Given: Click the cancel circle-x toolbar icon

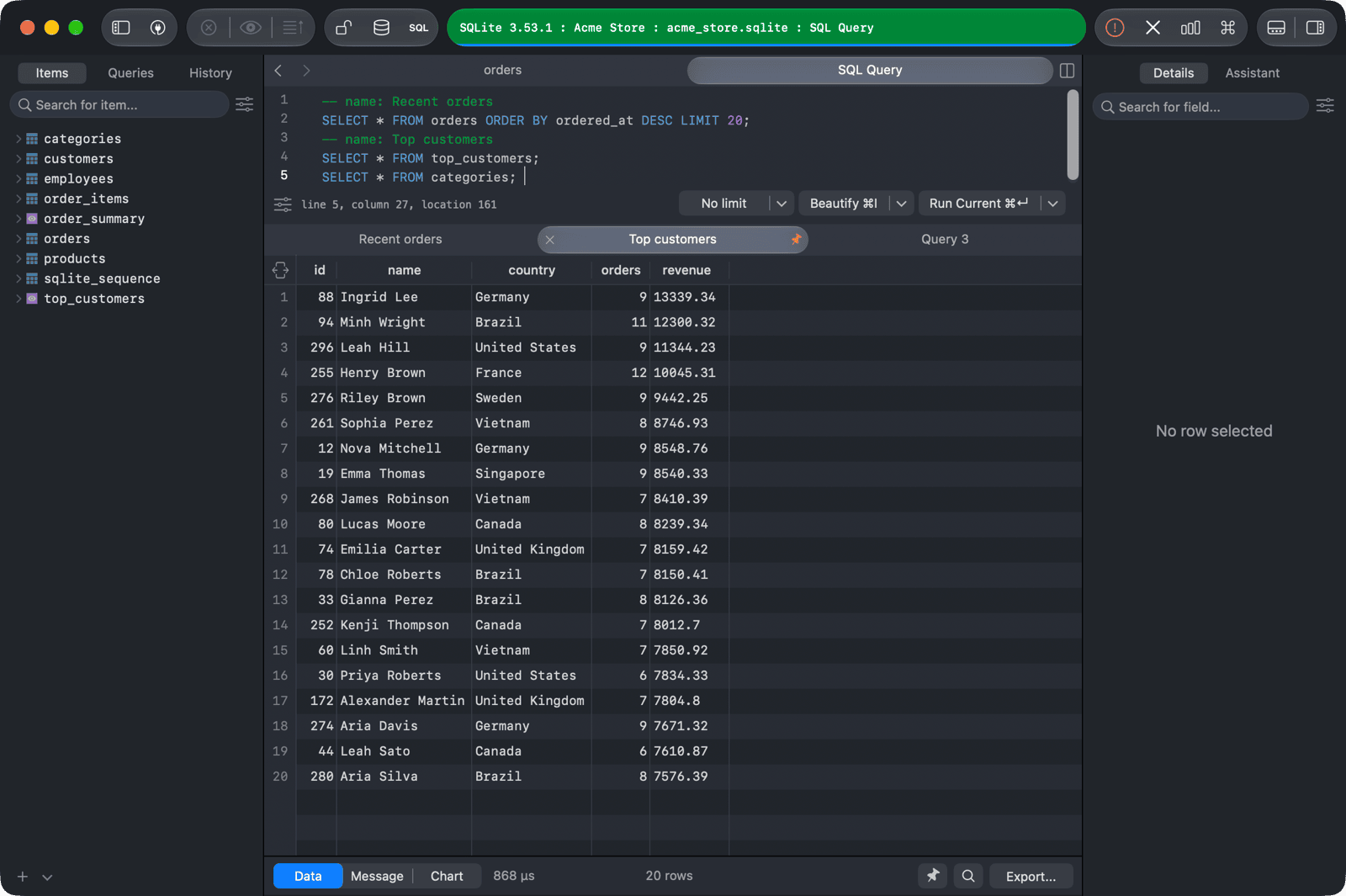Looking at the screenshot, I should pyautogui.click(x=209, y=28).
